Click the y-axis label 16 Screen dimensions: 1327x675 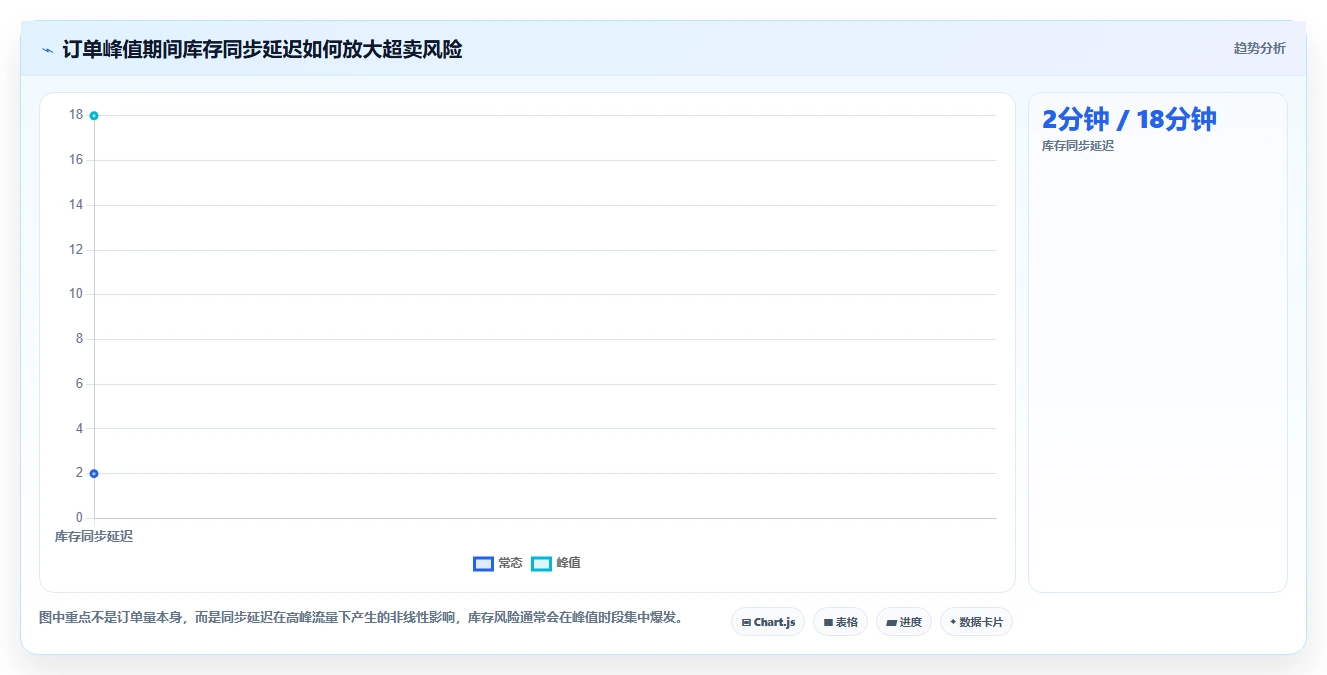tap(76, 160)
